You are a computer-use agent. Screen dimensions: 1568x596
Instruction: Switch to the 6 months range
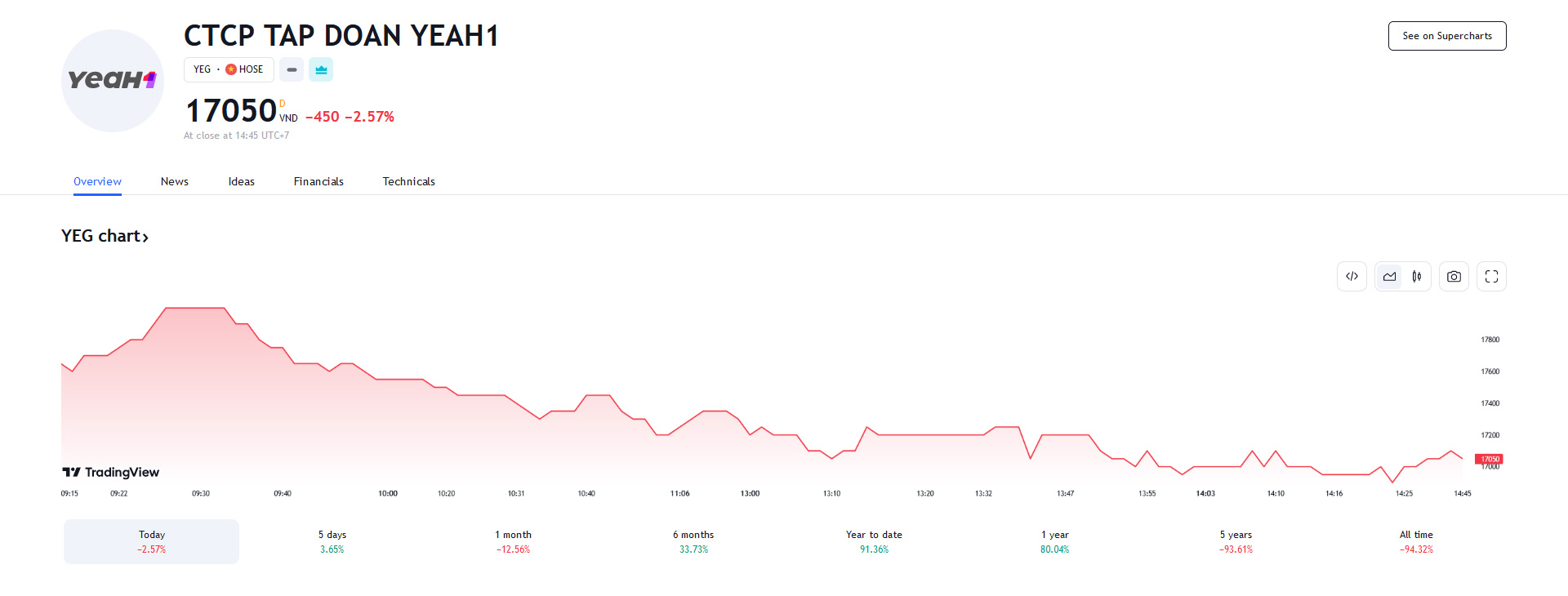click(693, 541)
